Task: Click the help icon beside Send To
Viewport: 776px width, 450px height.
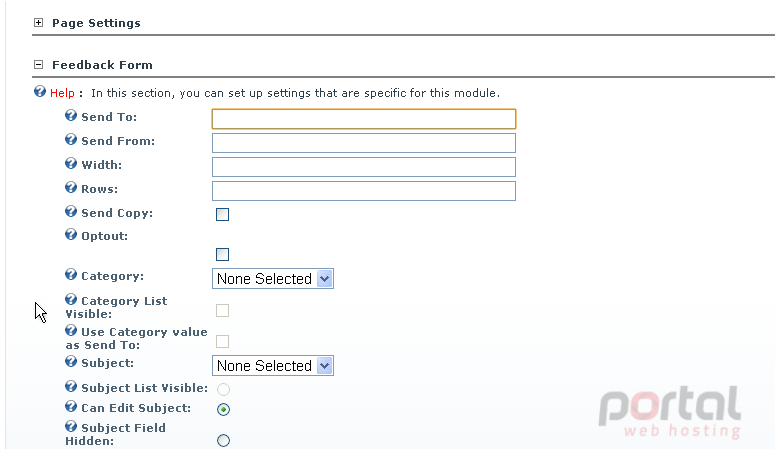Action: [71, 115]
